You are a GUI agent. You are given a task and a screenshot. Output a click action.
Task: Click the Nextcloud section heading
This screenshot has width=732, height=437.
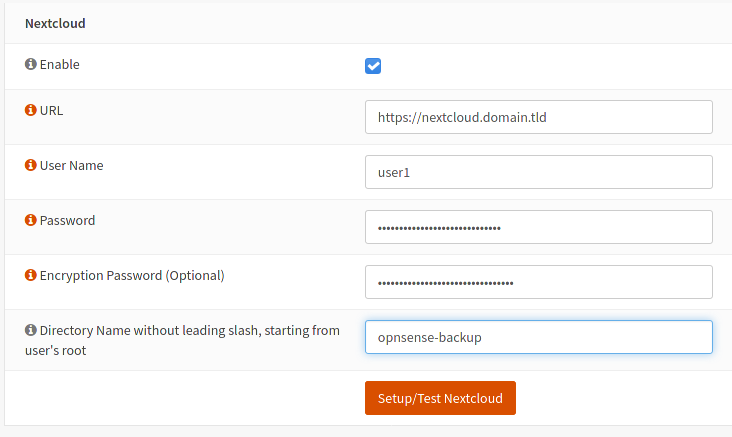(55, 23)
